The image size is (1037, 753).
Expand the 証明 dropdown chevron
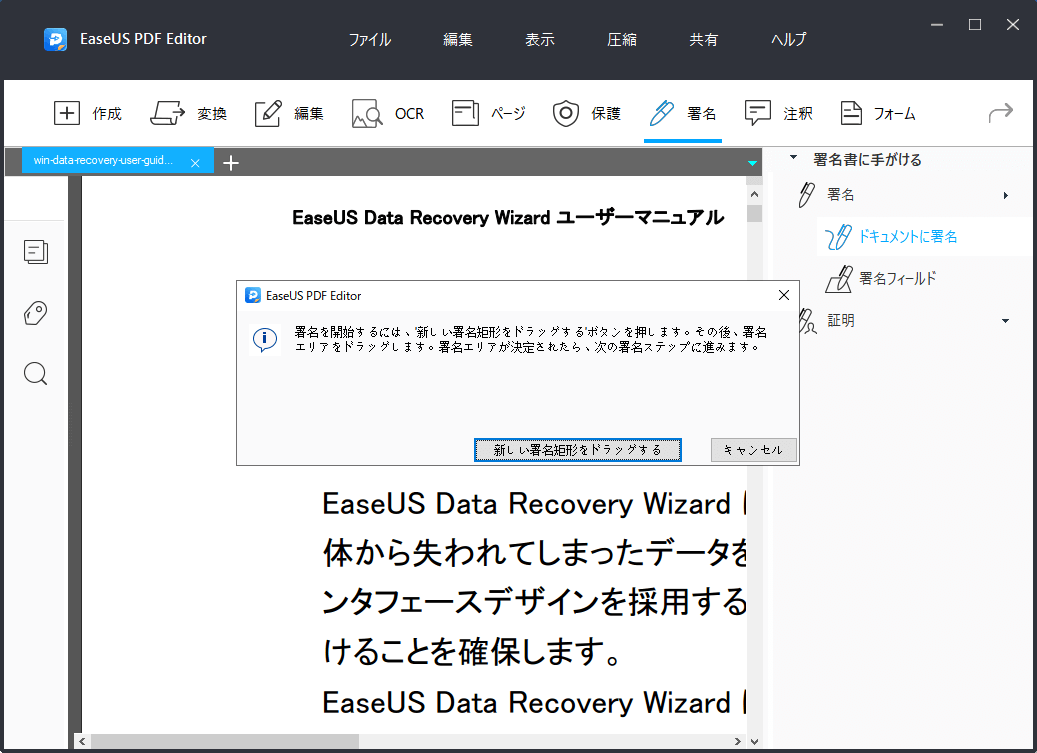[1005, 320]
